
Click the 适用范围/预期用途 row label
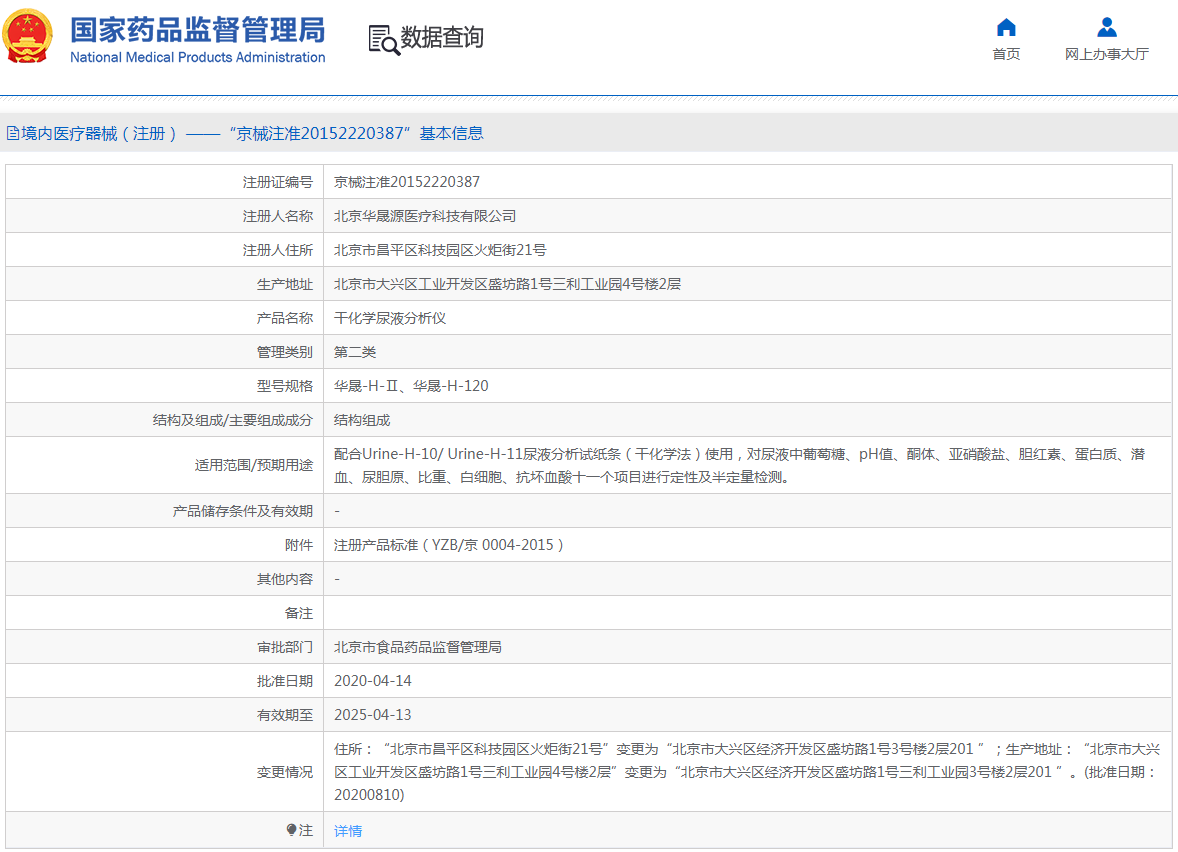(x=254, y=466)
